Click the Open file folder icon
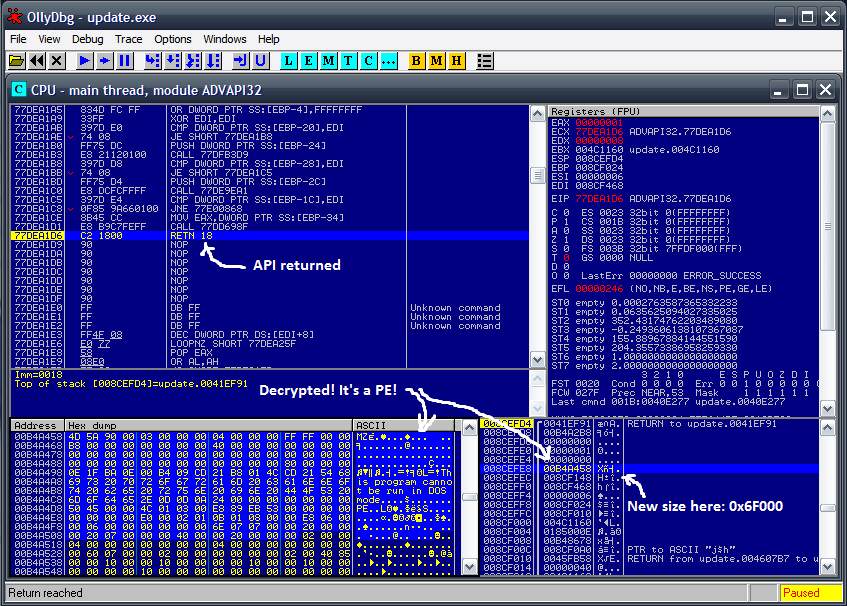Screen dimensions: 847x606 tap(16, 61)
